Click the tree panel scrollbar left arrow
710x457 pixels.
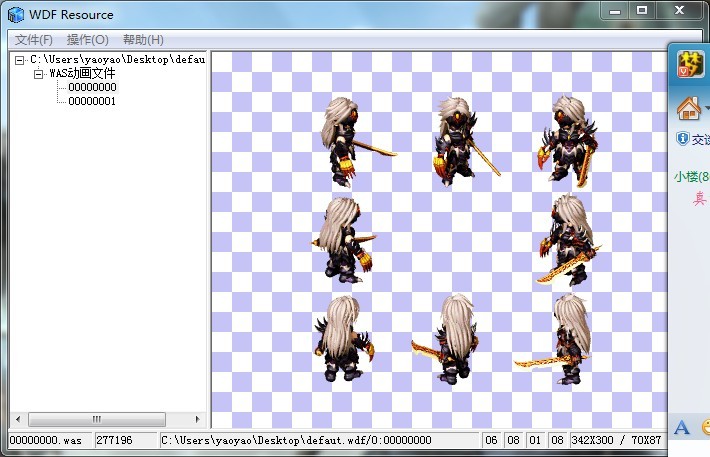pos(18,419)
